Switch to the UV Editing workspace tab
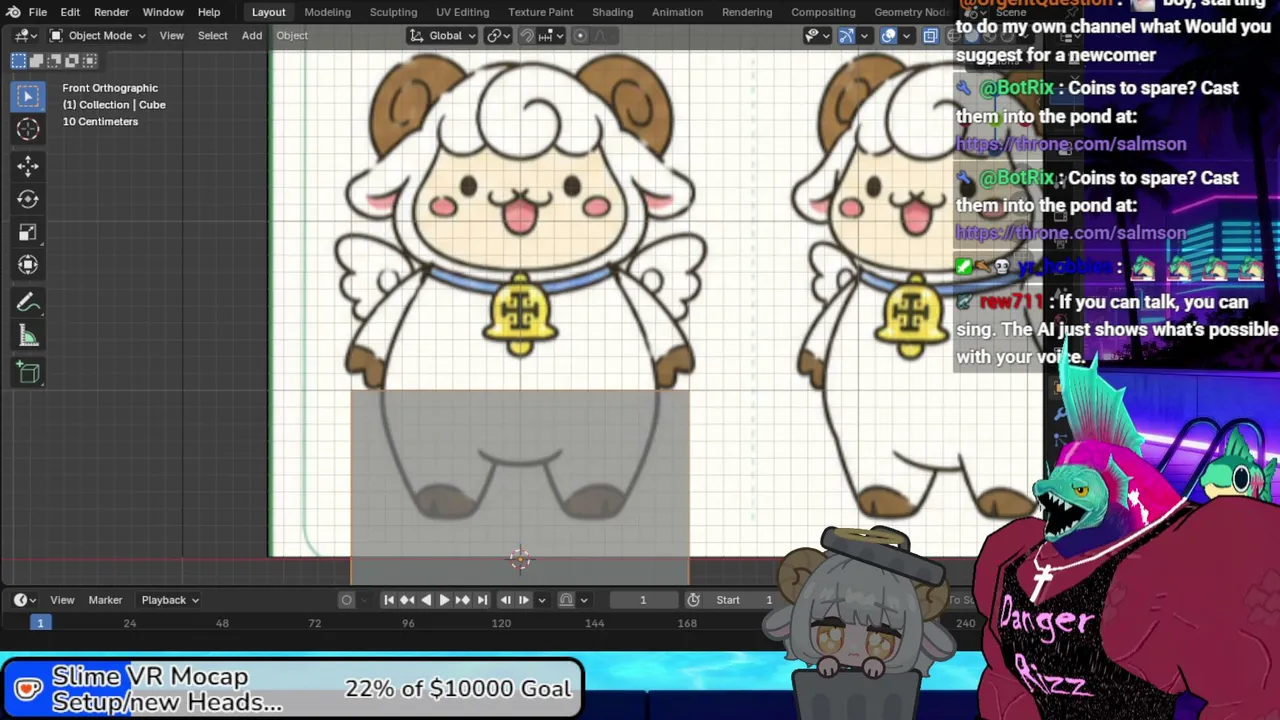Screen dimensions: 1280x720 pyautogui.click(x=463, y=12)
